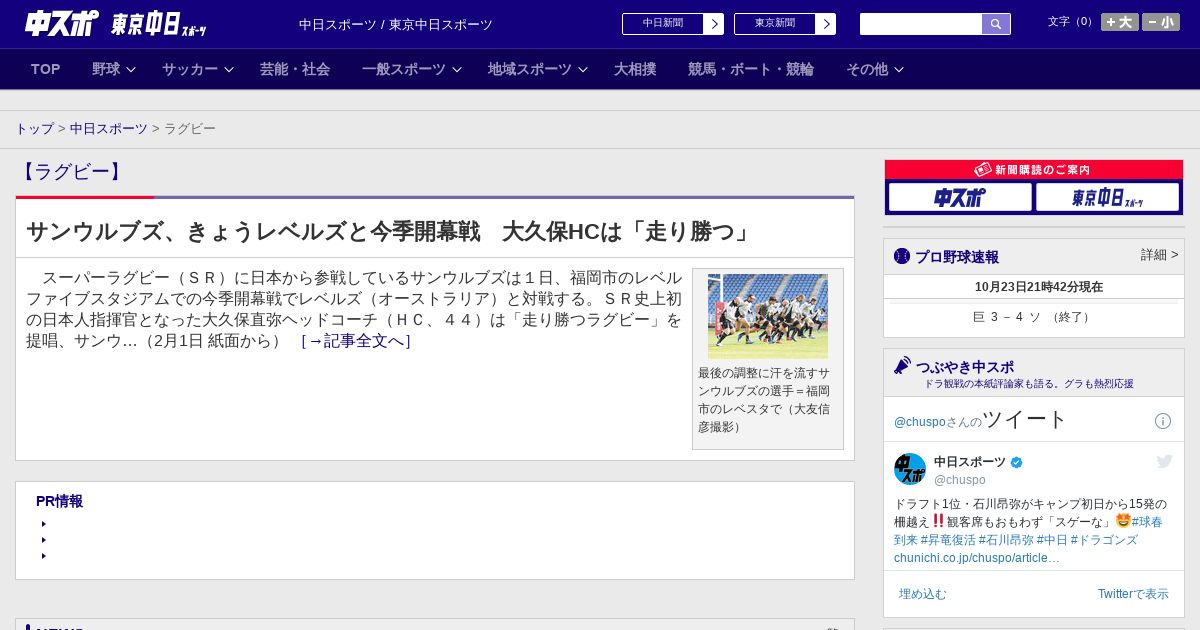Open rugby practice photo thumbnail

click(x=768, y=316)
